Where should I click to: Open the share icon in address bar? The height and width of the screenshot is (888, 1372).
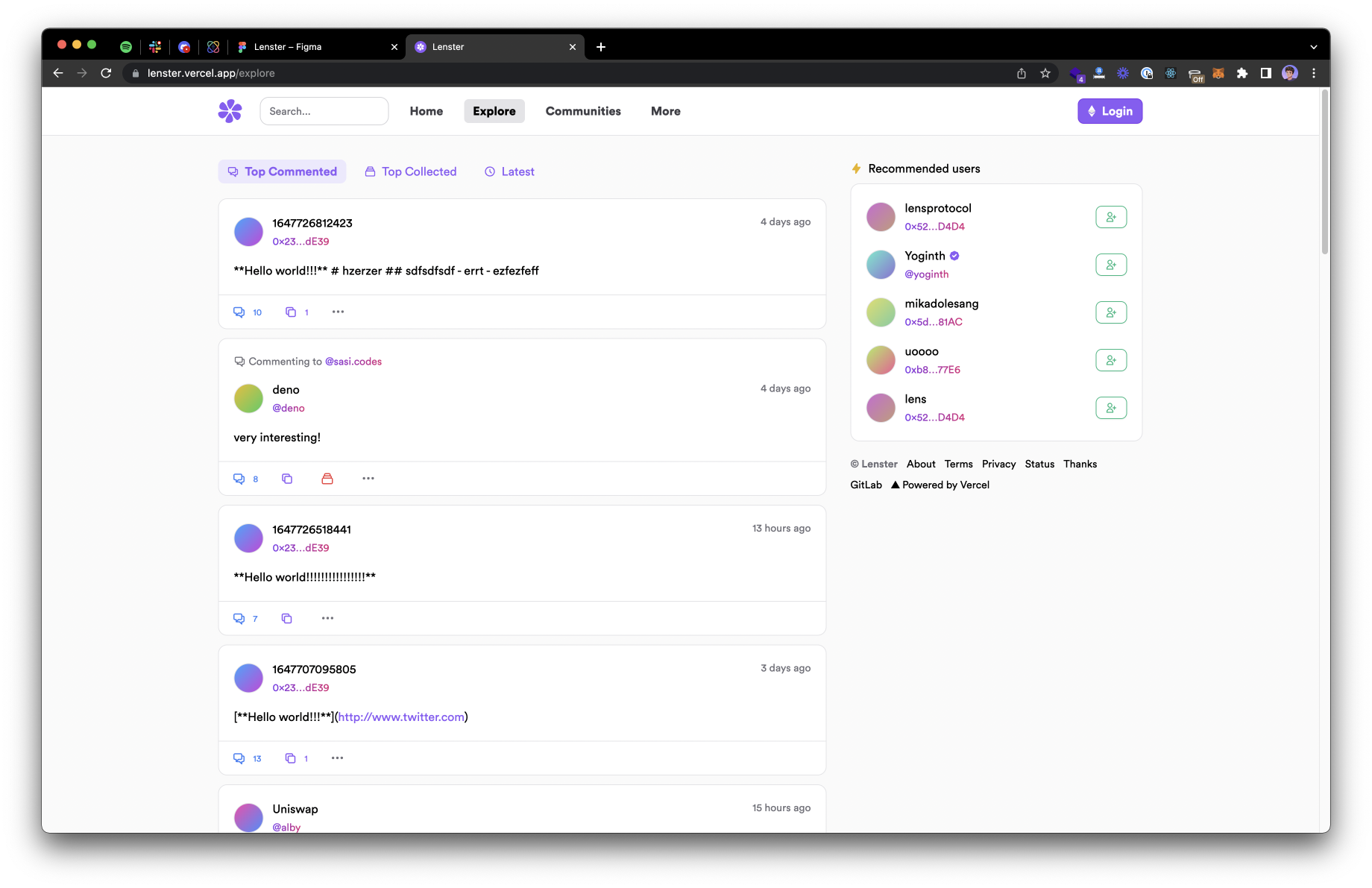(1022, 73)
